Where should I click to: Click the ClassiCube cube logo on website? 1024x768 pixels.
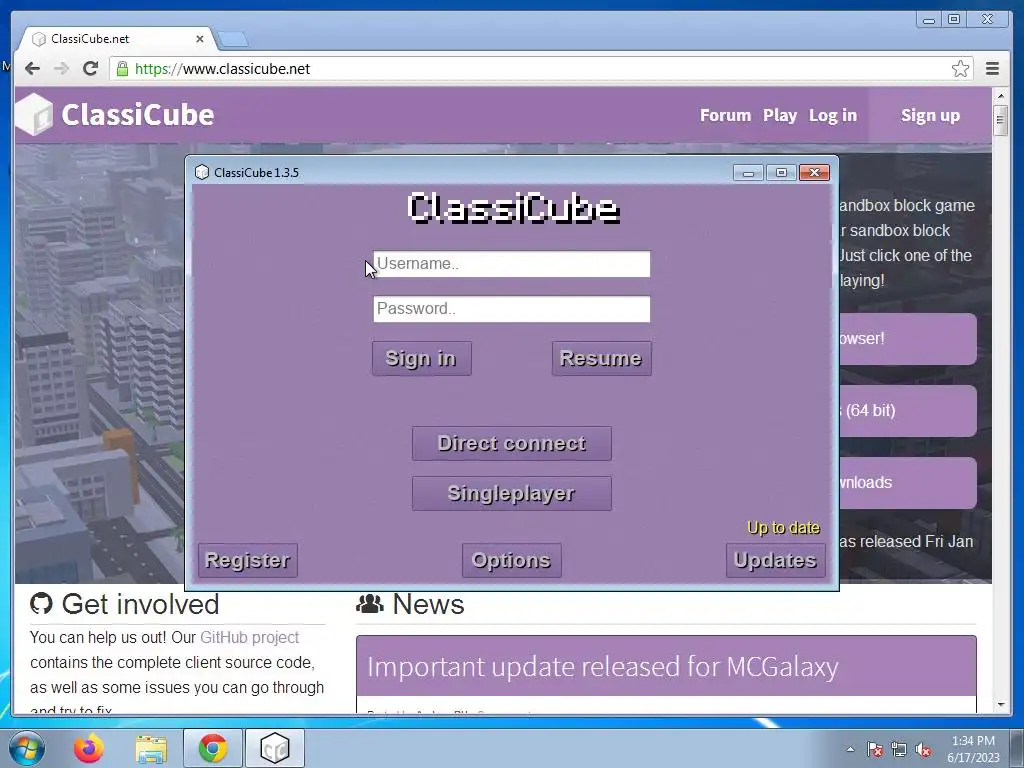[34, 115]
